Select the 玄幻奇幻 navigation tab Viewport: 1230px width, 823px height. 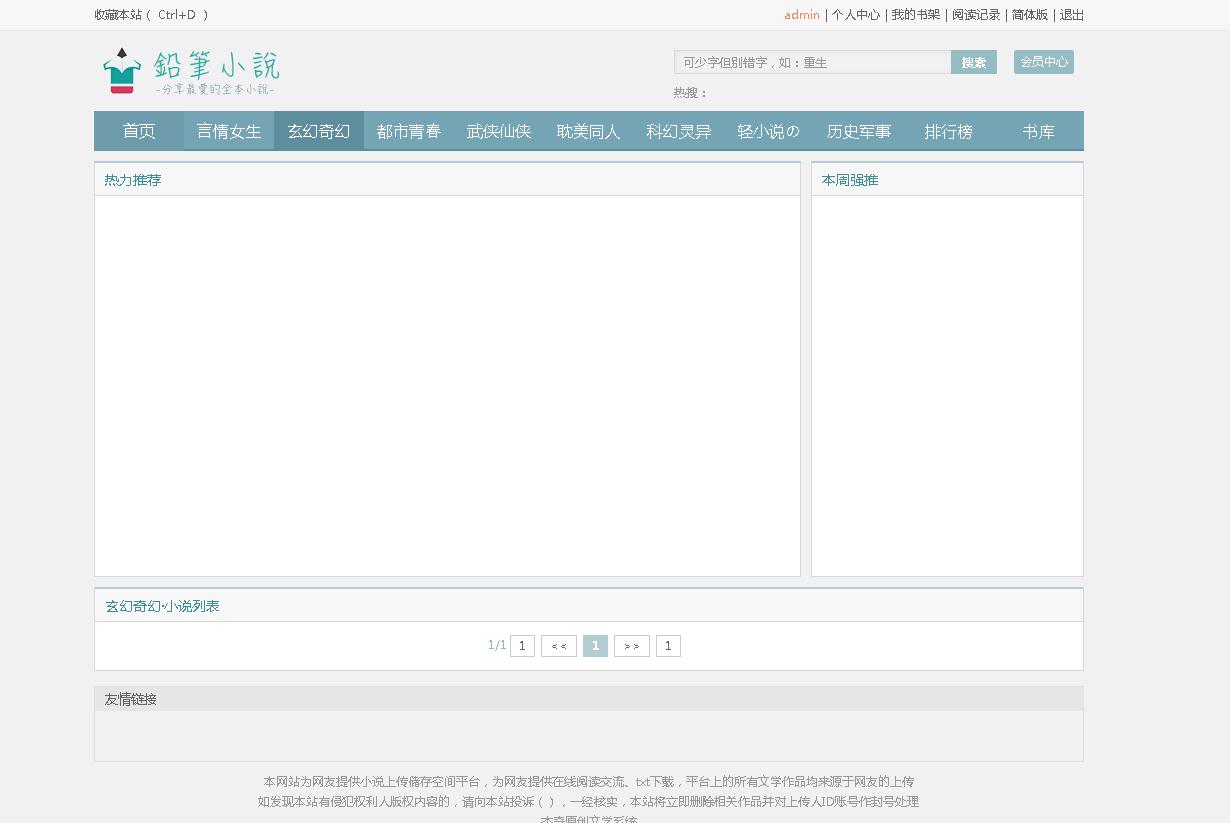[318, 130]
